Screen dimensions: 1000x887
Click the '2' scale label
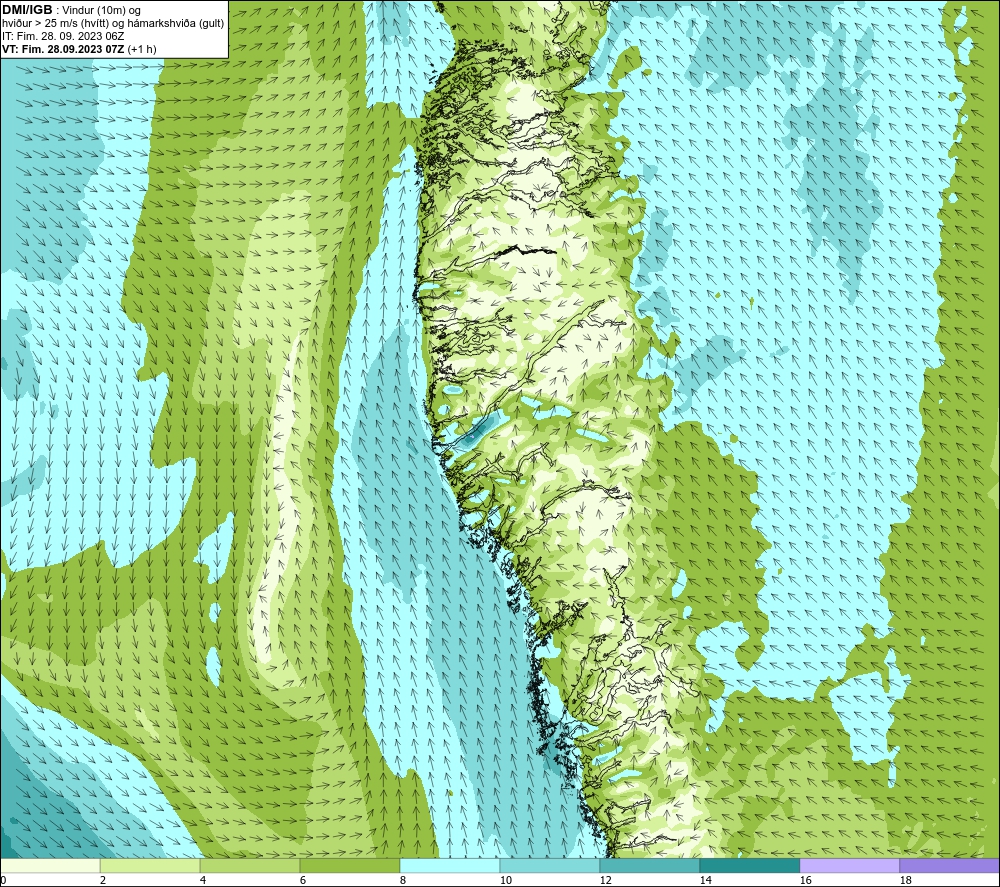tap(103, 880)
